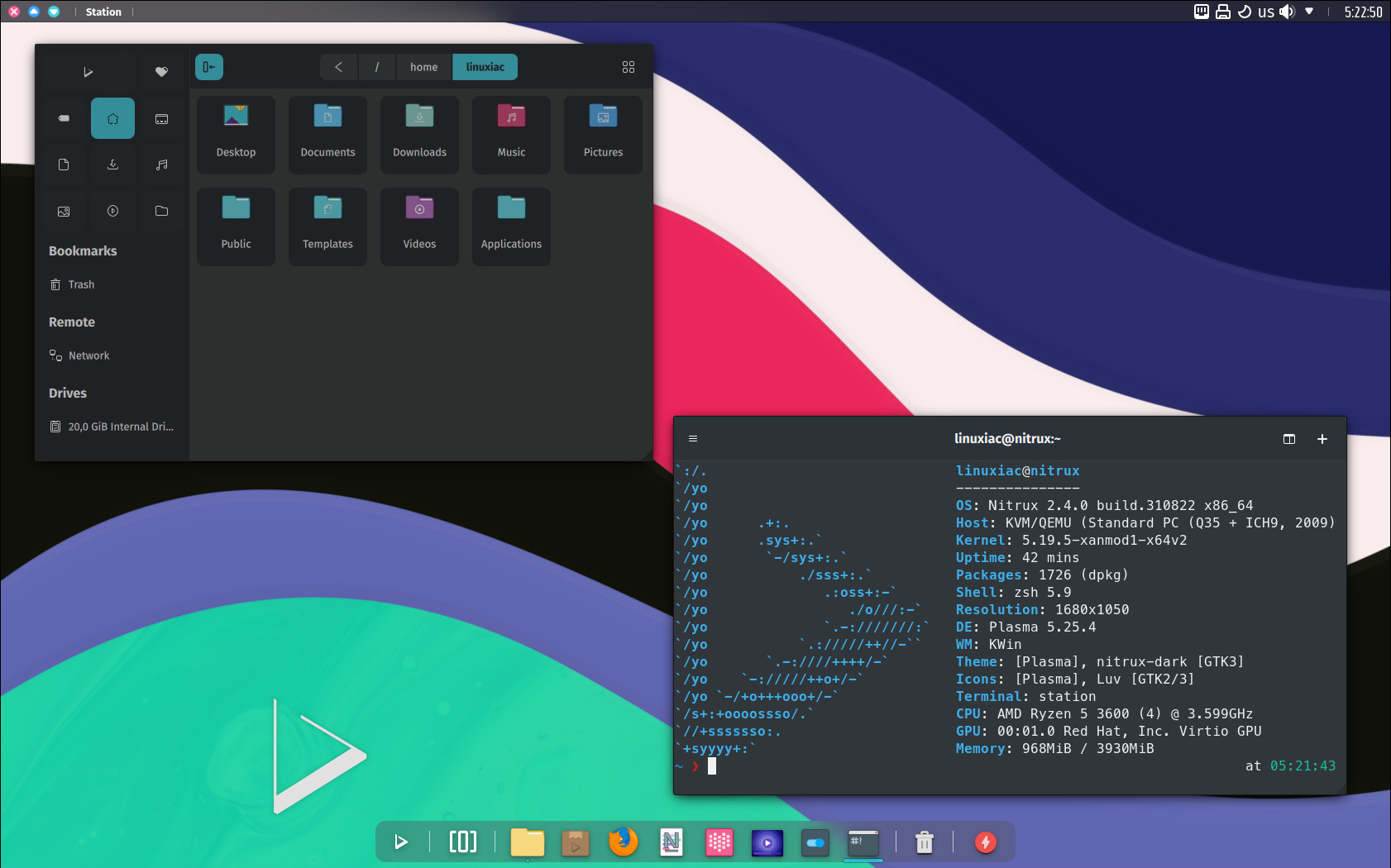Switch the 'us' keyboard layout indicator
The width and height of the screenshot is (1391, 868).
pyautogui.click(x=1266, y=12)
